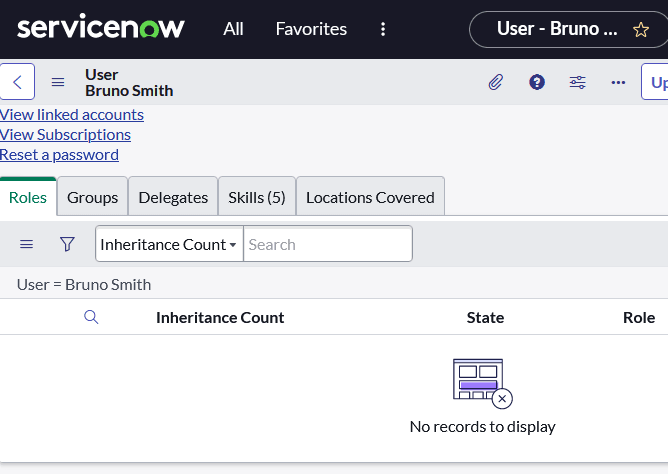Switch to the Delegates tab
This screenshot has height=474, width=668.
coord(173,197)
